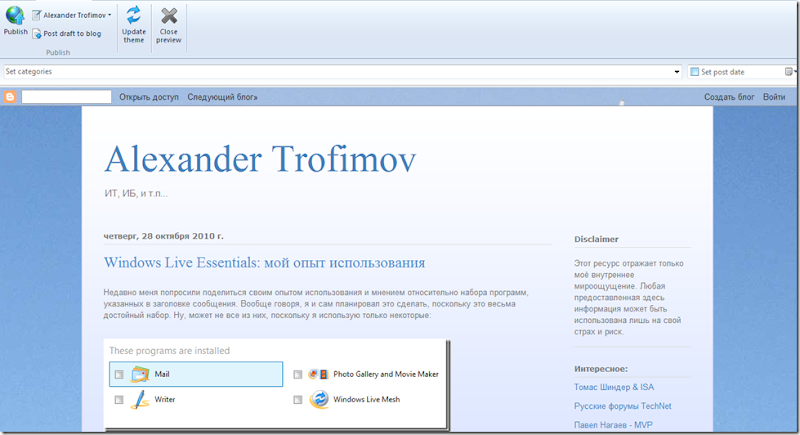Image resolution: width=800 pixels, height=435 pixels.
Task: Open the Павел Нагаев - MVP link
Action: (613, 425)
